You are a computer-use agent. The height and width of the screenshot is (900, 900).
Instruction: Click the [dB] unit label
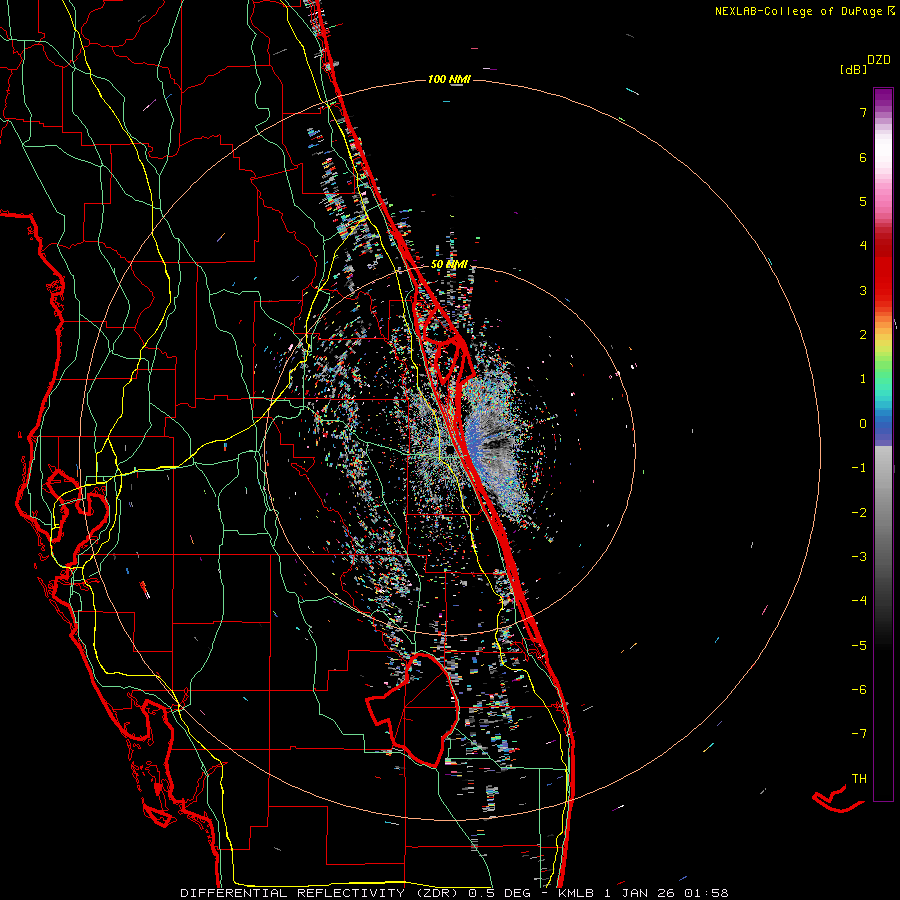point(853,69)
